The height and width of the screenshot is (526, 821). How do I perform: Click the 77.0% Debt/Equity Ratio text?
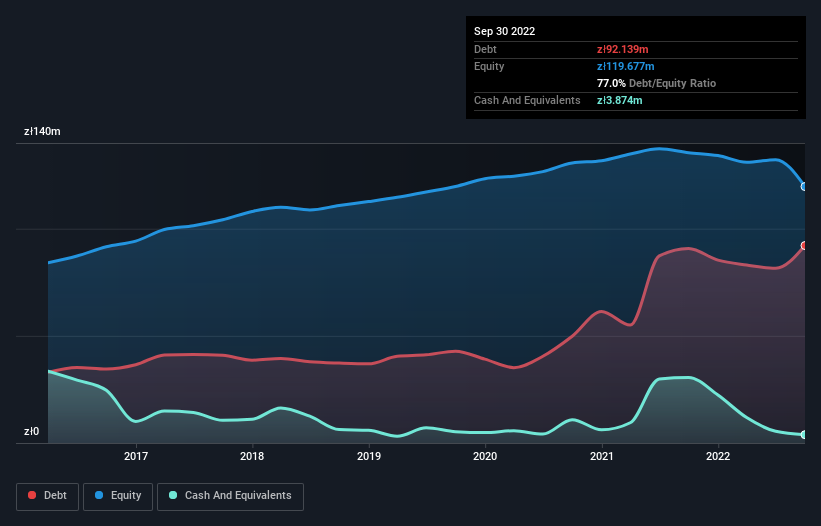click(x=656, y=83)
